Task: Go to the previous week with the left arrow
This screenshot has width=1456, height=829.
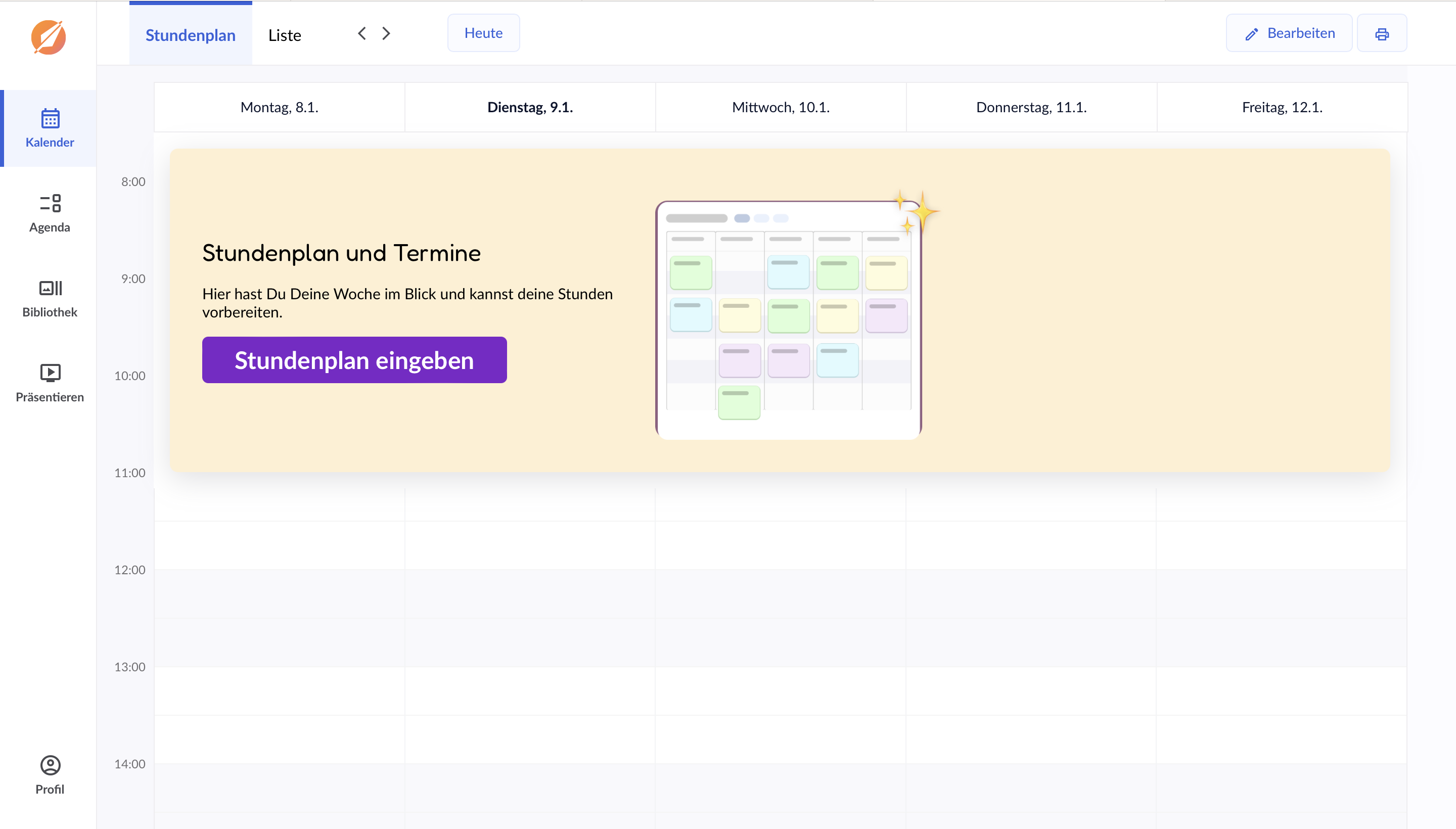Action: (362, 33)
